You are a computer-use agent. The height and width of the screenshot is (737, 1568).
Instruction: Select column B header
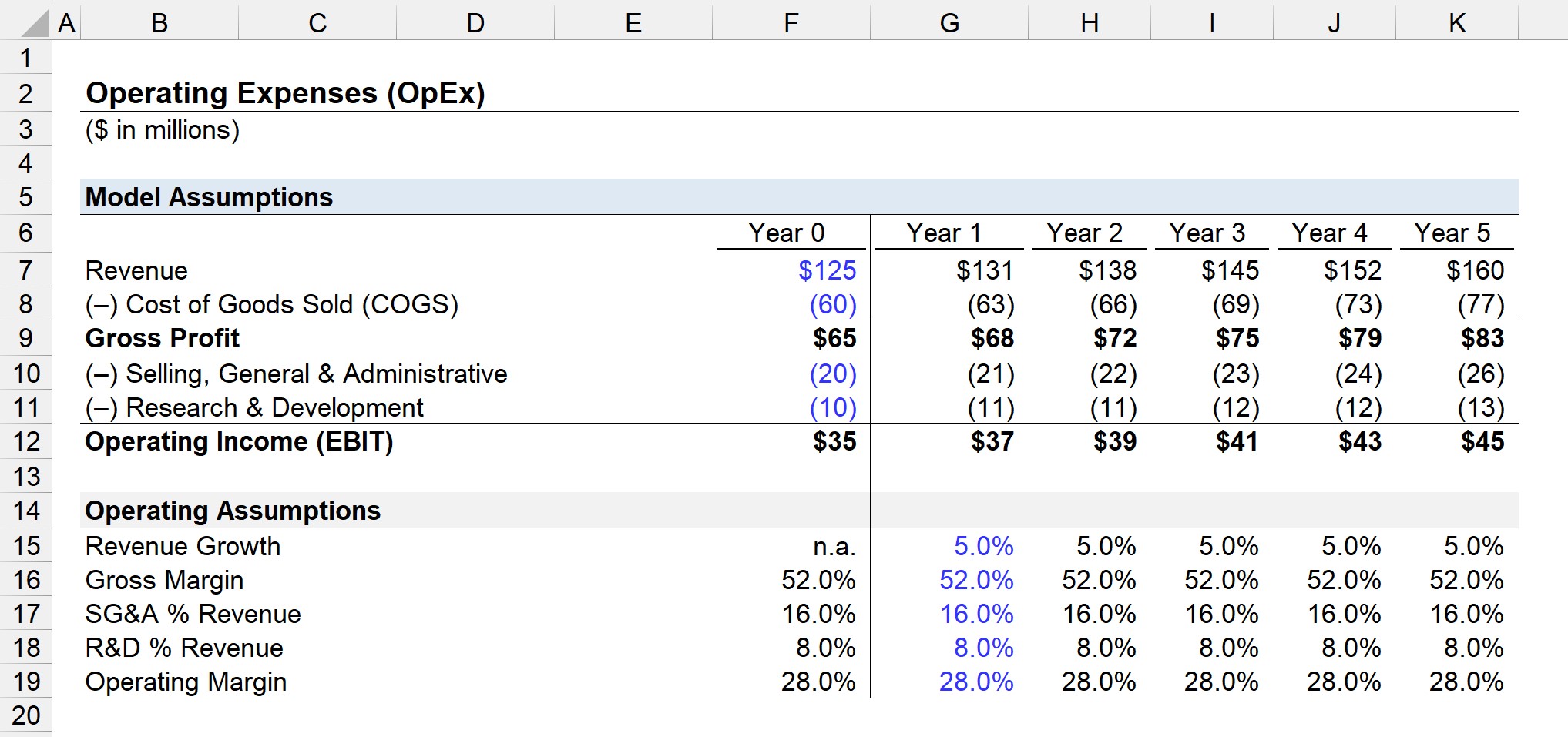159,23
